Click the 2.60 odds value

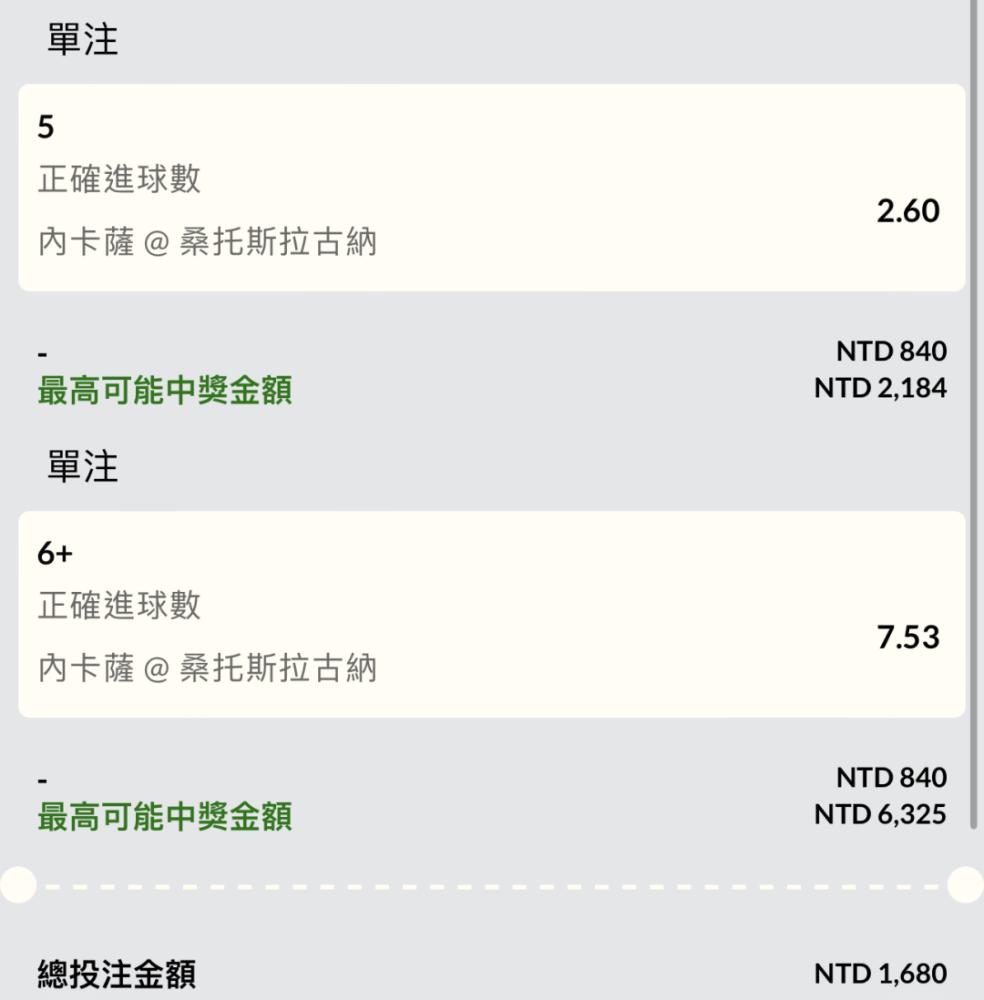(908, 211)
